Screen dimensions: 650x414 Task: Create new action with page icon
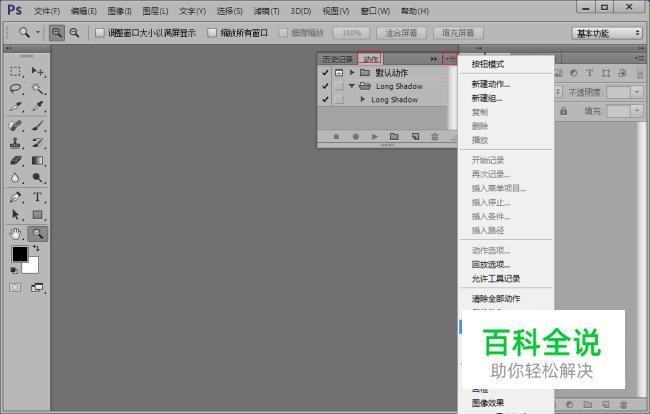click(415, 136)
